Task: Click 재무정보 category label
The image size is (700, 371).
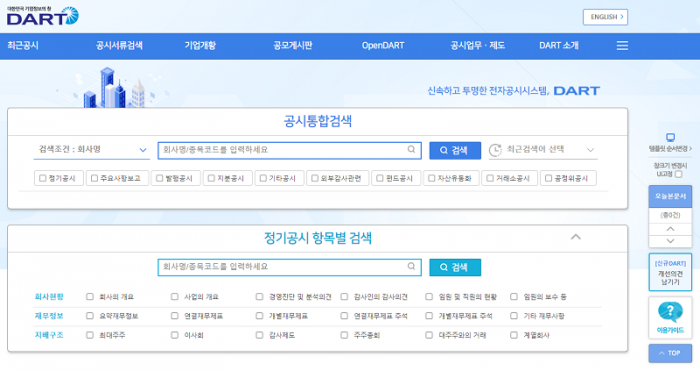Action: click(49, 316)
